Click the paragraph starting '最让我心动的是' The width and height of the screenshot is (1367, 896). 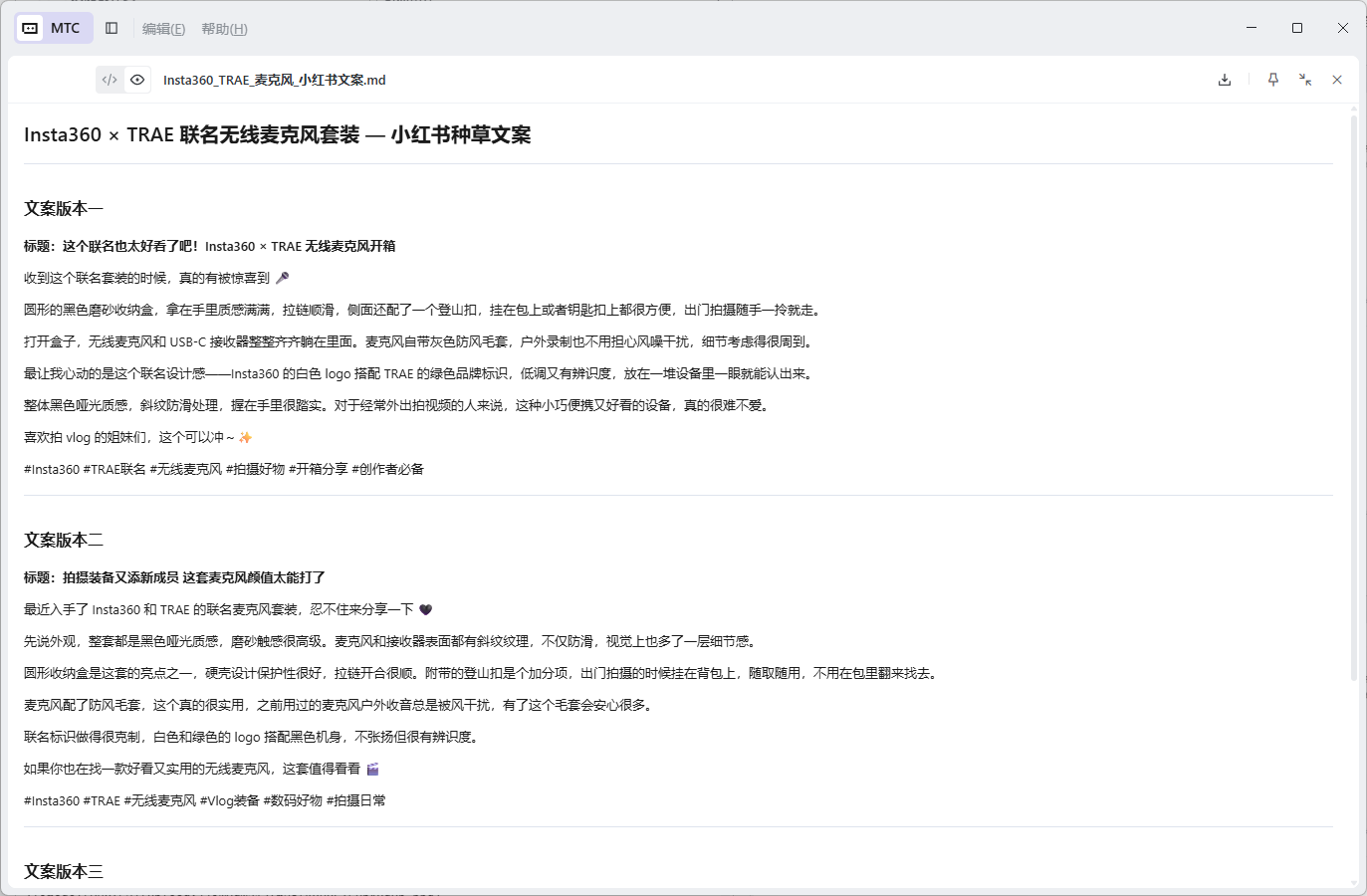click(x=420, y=373)
